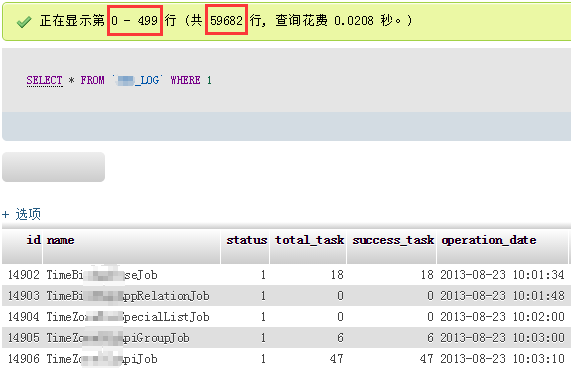Select id cell 14902
Viewport: 571px width, 368px height.
[24, 274]
